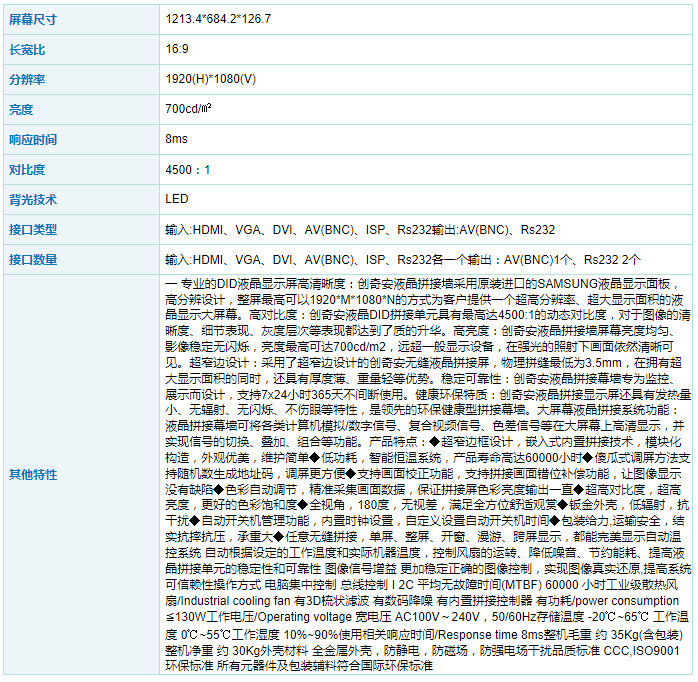This screenshot has width=698, height=682.
Task: Click the 长宽比 row label
Action: click(x=27, y=49)
